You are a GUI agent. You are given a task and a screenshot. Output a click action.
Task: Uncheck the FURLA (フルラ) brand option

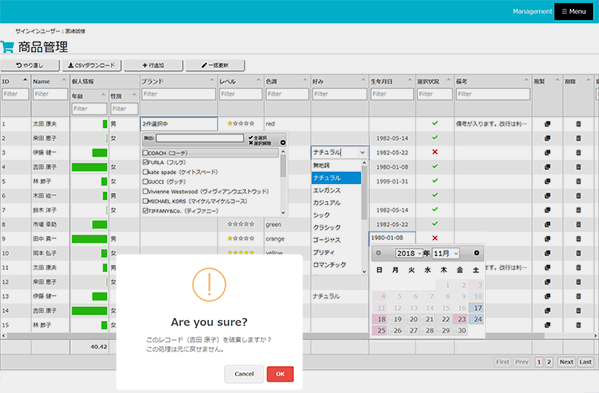tap(145, 162)
